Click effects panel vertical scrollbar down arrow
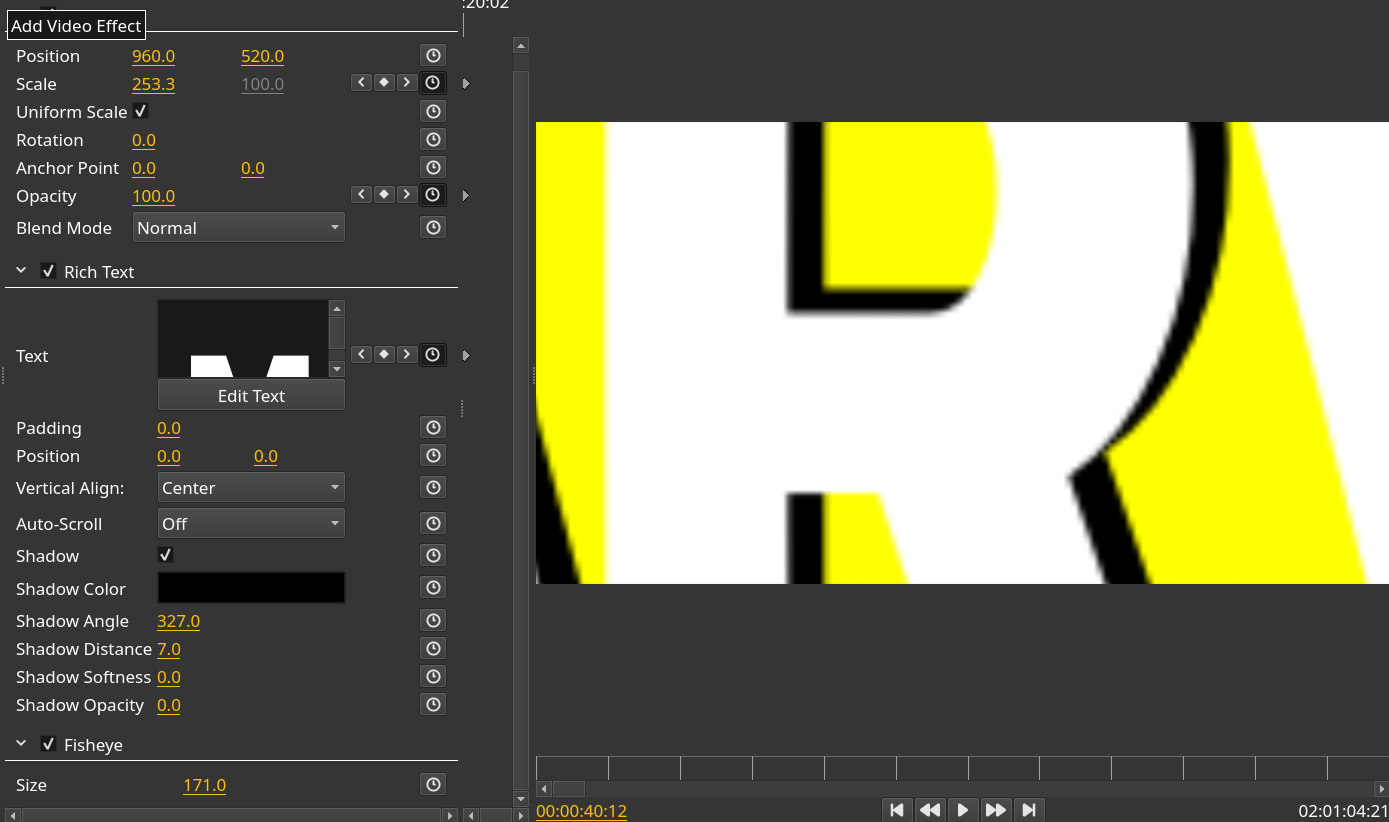1389x822 pixels. coord(520,799)
